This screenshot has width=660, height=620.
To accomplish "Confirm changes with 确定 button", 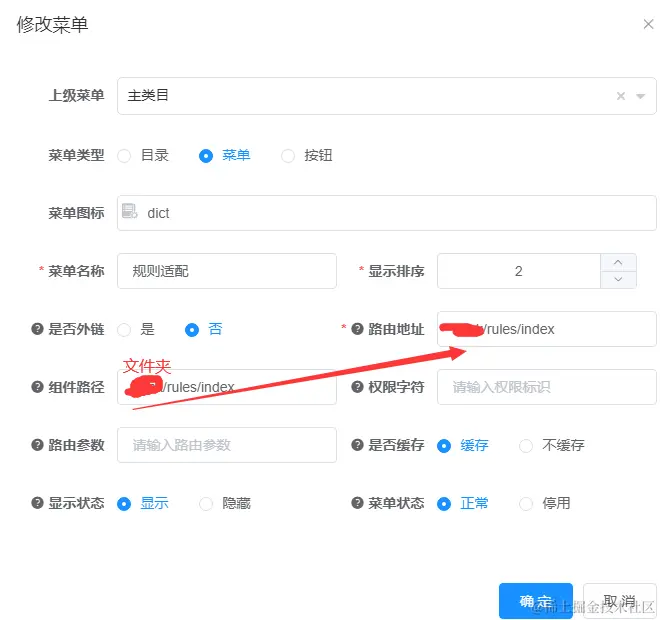I will (x=536, y=601).
